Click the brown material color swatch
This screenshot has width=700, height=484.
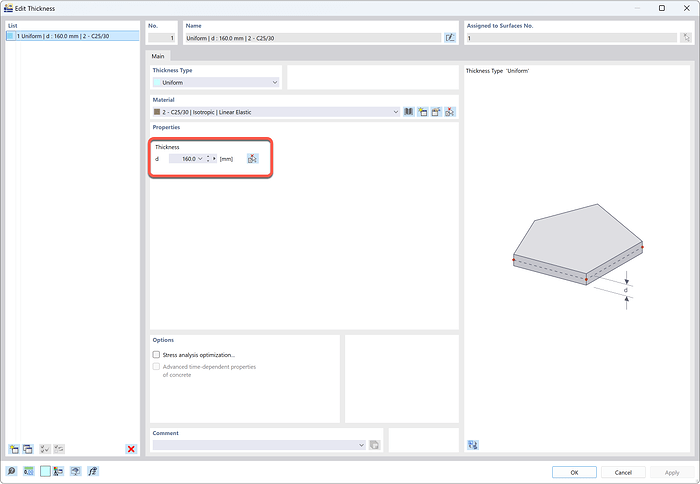coord(157,112)
